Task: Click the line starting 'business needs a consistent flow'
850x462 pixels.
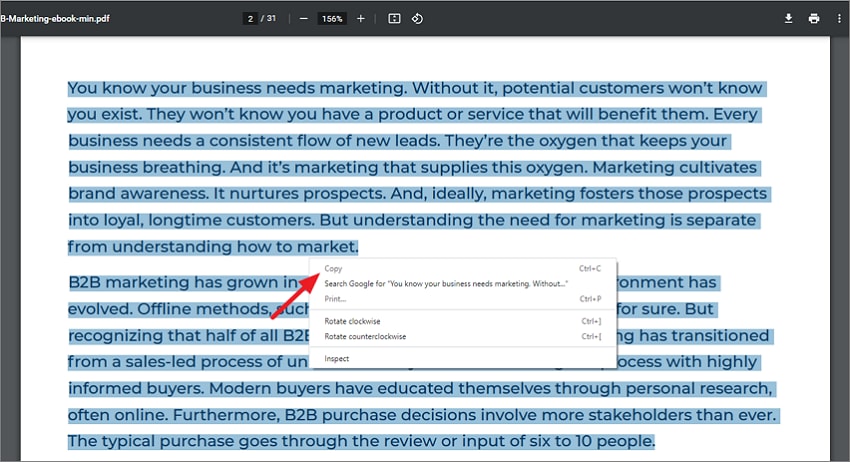Action: [398, 140]
